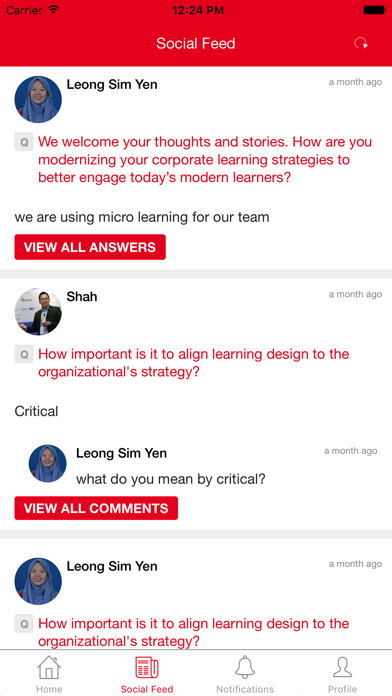Tap Q icon in the bottom post
Viewport: 392px width, 696px height.
coord(24,624)
